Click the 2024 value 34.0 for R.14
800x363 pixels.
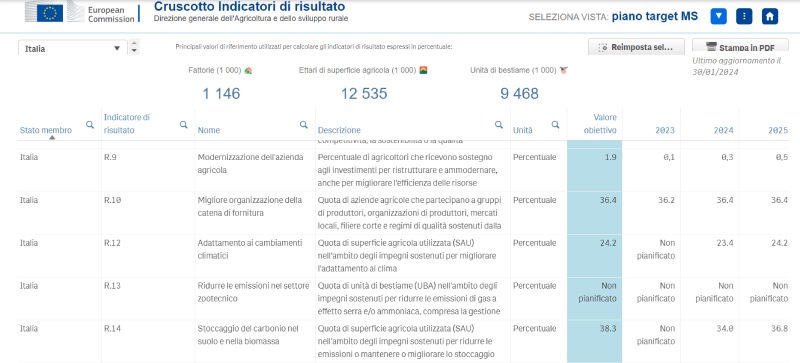725,329
